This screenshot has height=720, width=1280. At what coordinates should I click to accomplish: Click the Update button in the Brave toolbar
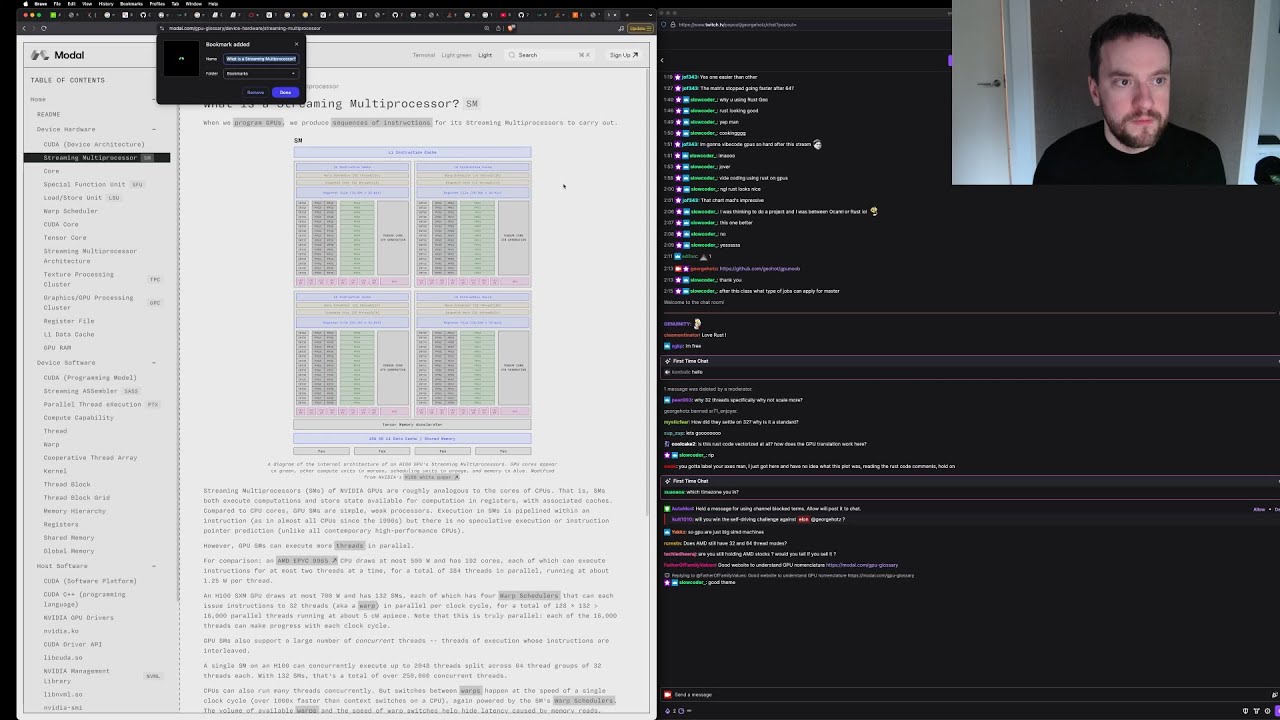click(640, 28)
